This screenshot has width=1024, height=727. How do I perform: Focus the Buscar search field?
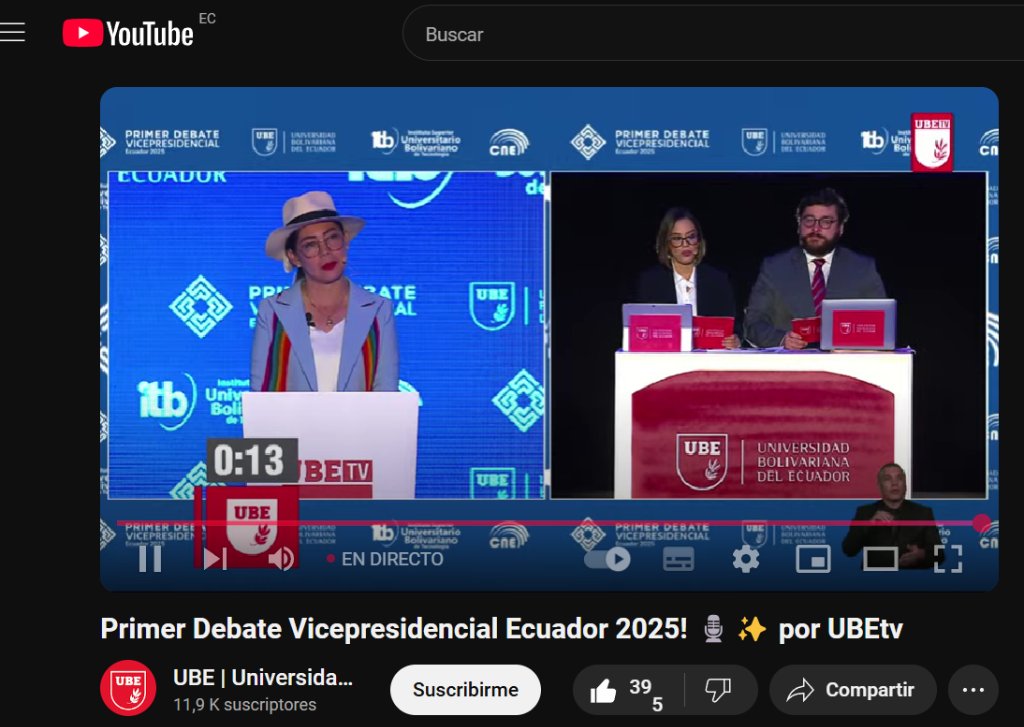(x=713, y=34)
